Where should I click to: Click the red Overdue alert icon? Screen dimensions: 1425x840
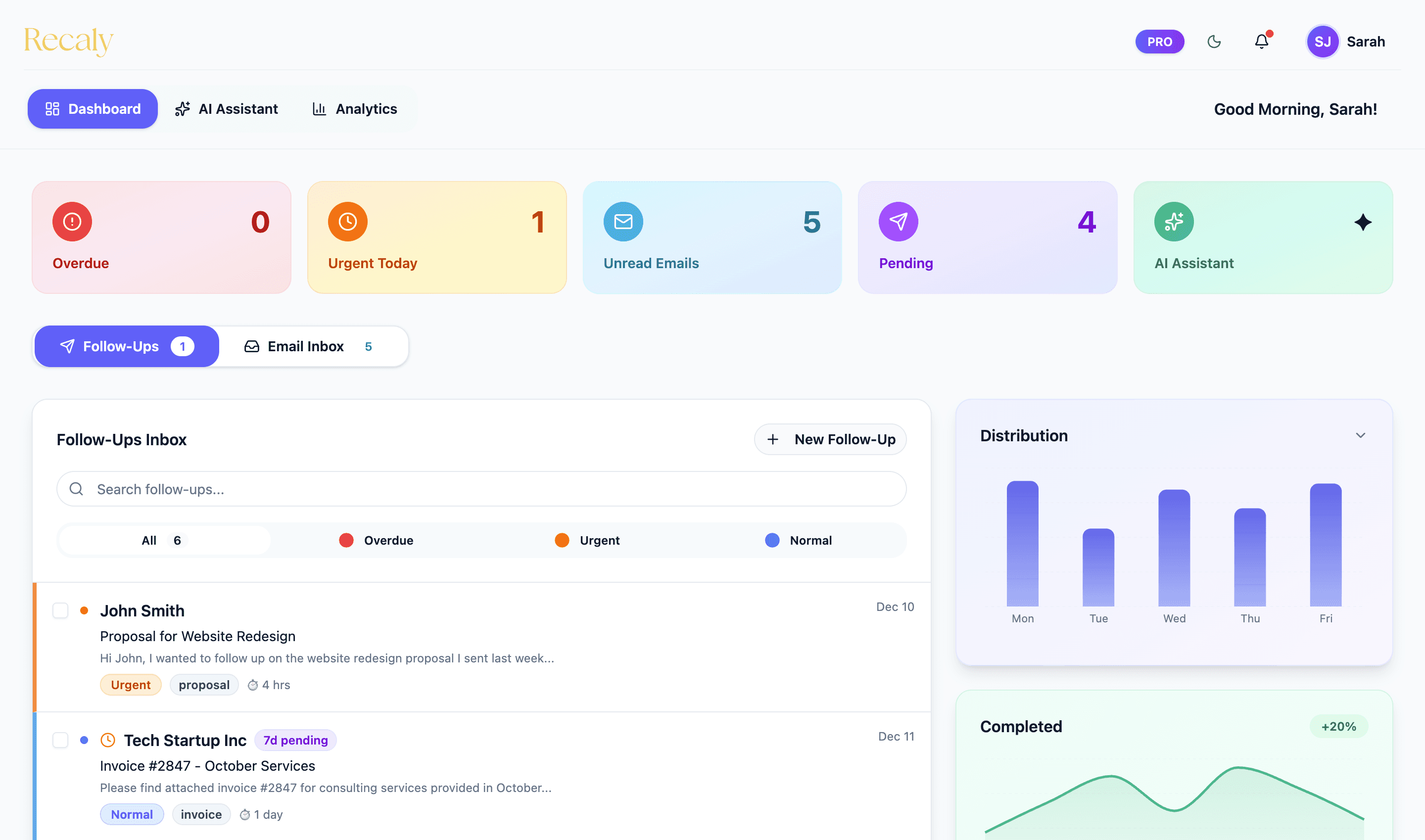72,221
